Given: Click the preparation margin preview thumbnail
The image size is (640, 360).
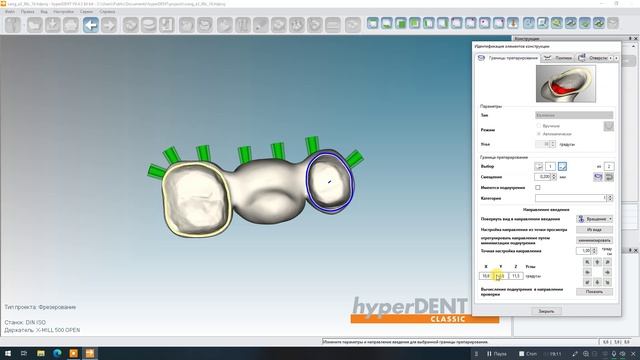Looking at the screenshot, I should tap(565, 84).
